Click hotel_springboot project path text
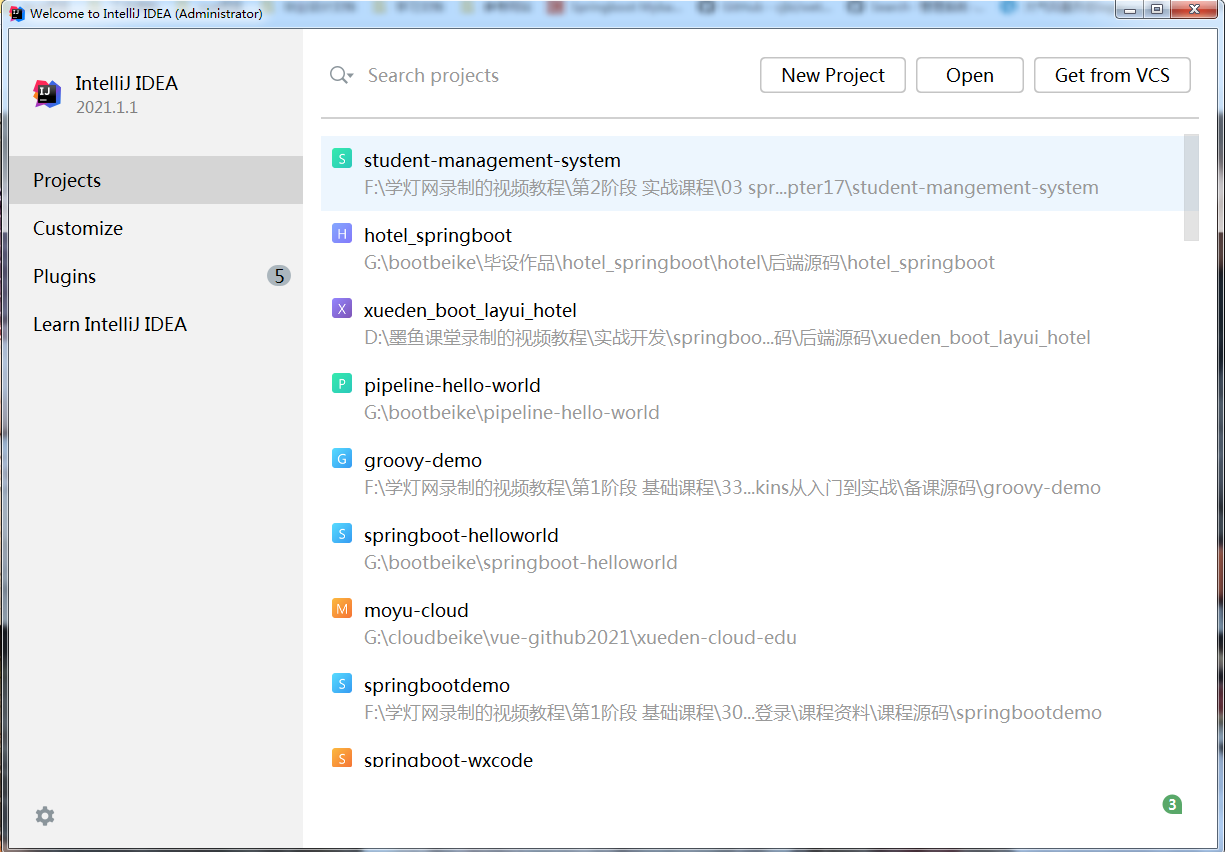This screenshot has width=1225, height=852. point(679,262)
